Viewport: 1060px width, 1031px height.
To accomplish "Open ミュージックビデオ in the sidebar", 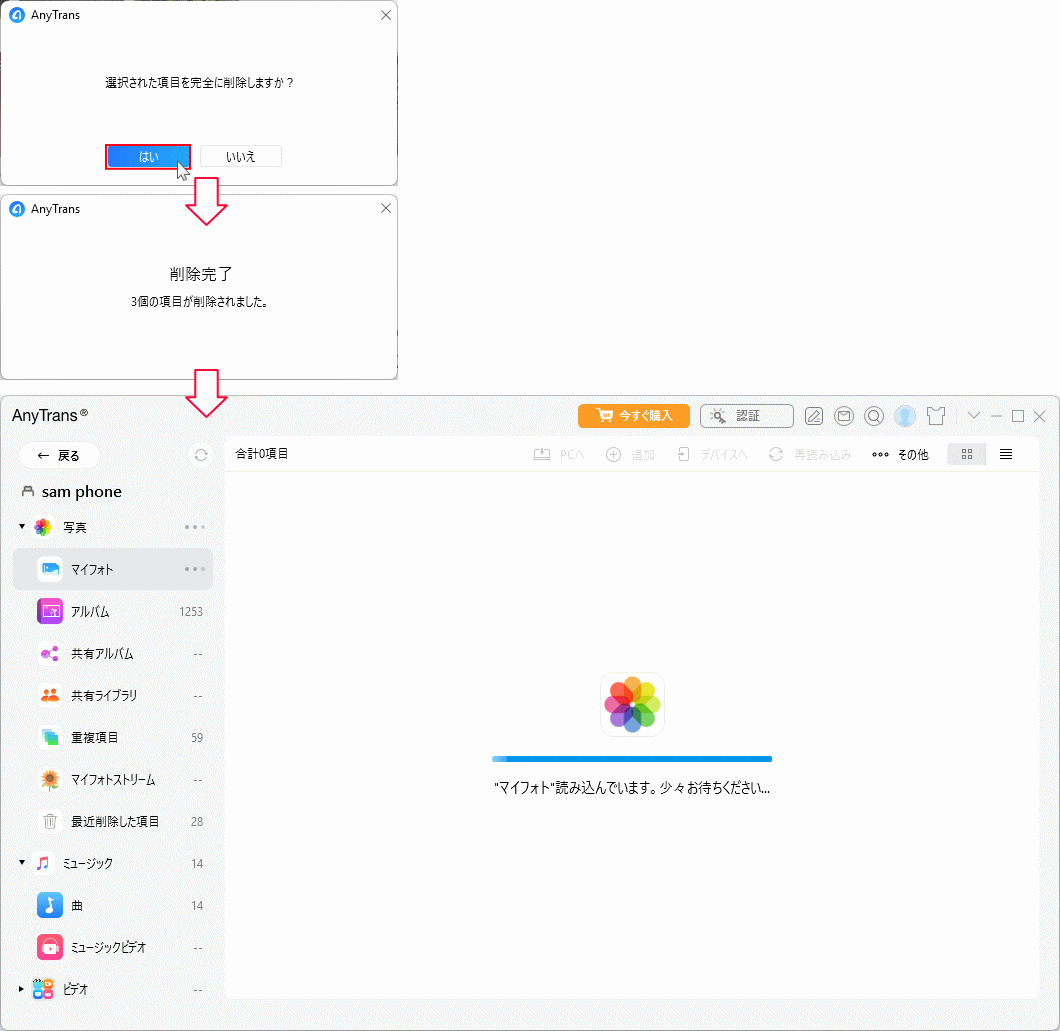I will (x=113, y=947).
